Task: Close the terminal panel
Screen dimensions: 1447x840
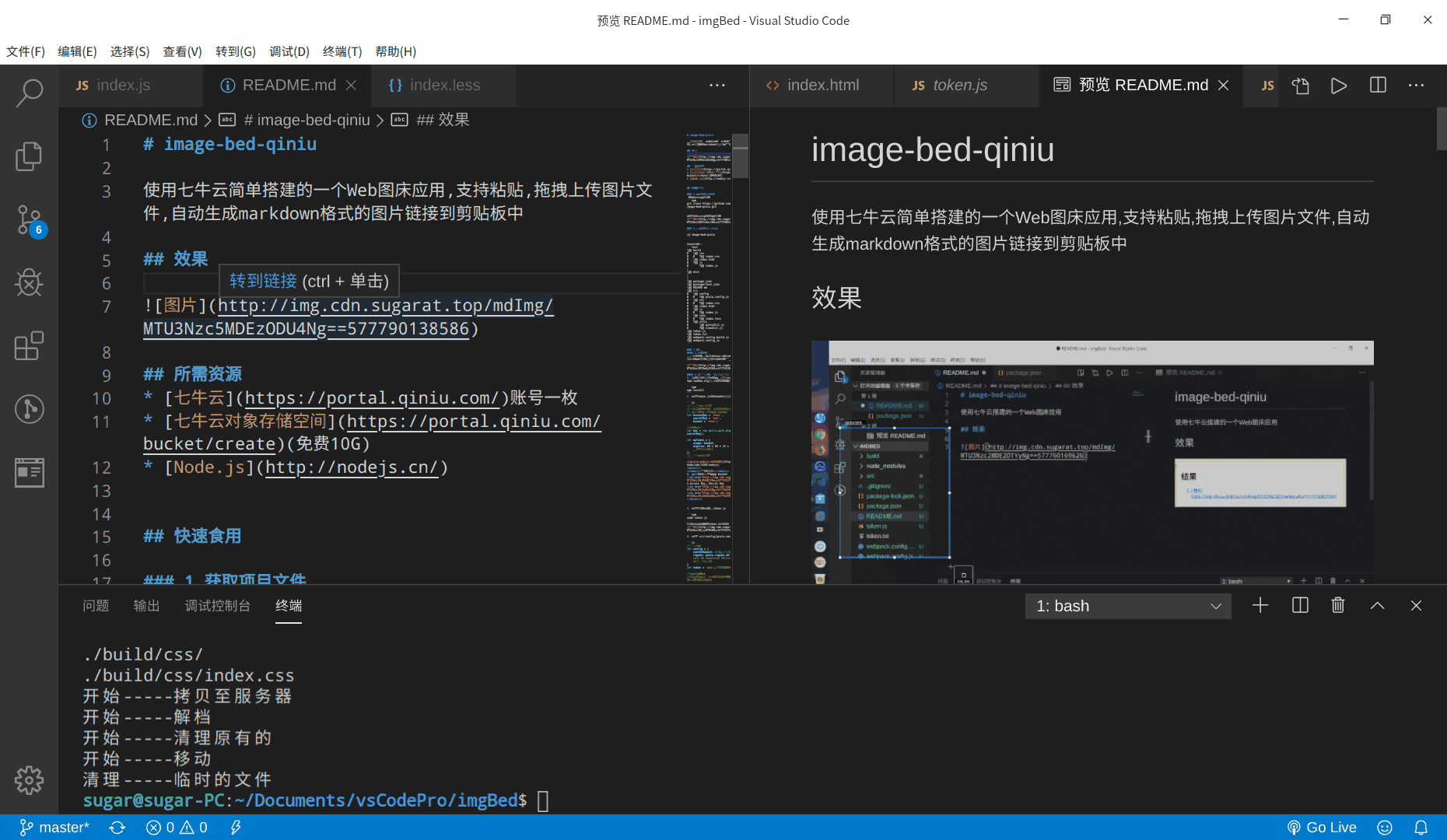Action: pyautogui.click(x=1416, y=605)
